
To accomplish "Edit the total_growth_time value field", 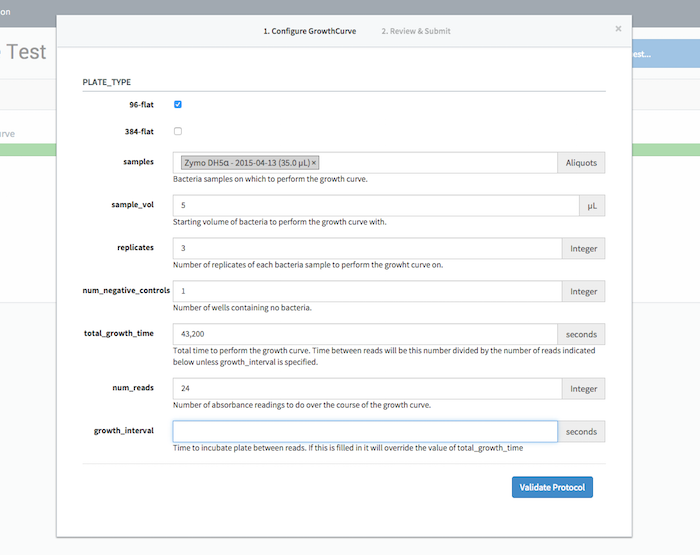I will point(365,334).
